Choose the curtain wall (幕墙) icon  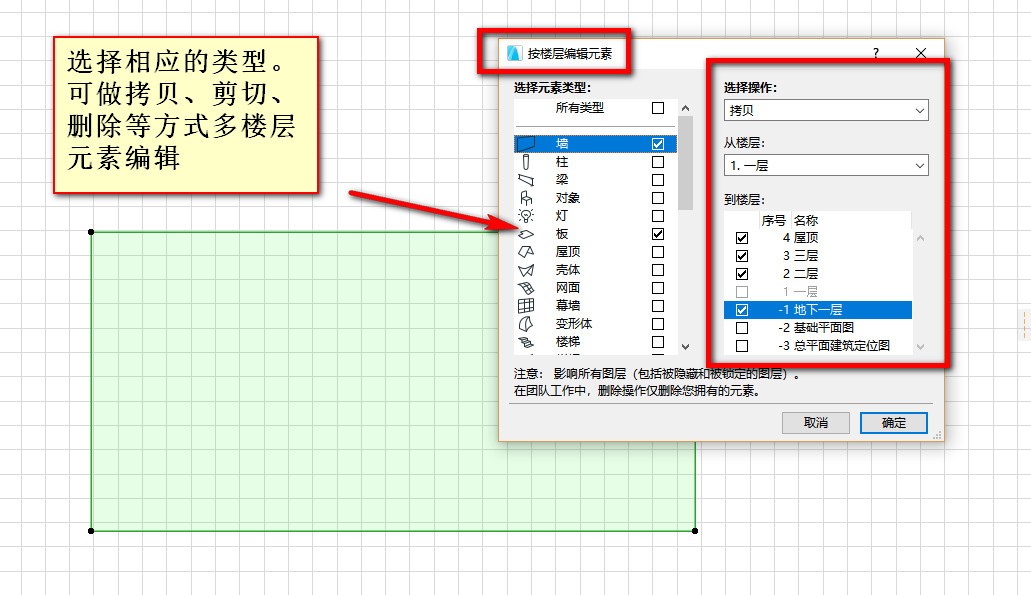(526, 306)
